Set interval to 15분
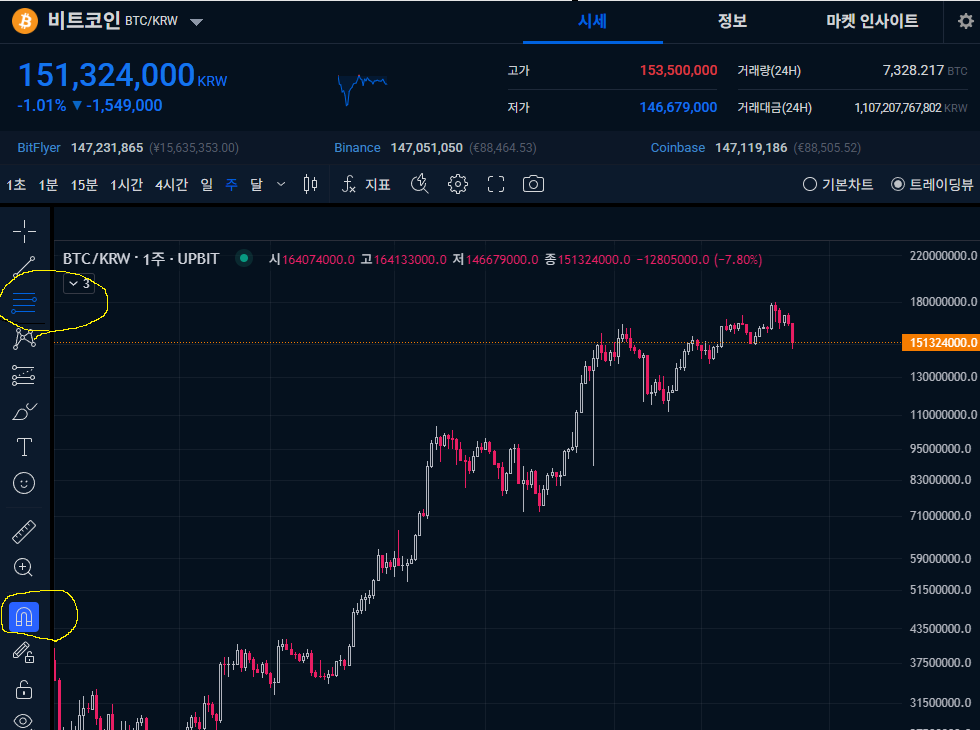This screenshot has width=980, height=730. 84,184
